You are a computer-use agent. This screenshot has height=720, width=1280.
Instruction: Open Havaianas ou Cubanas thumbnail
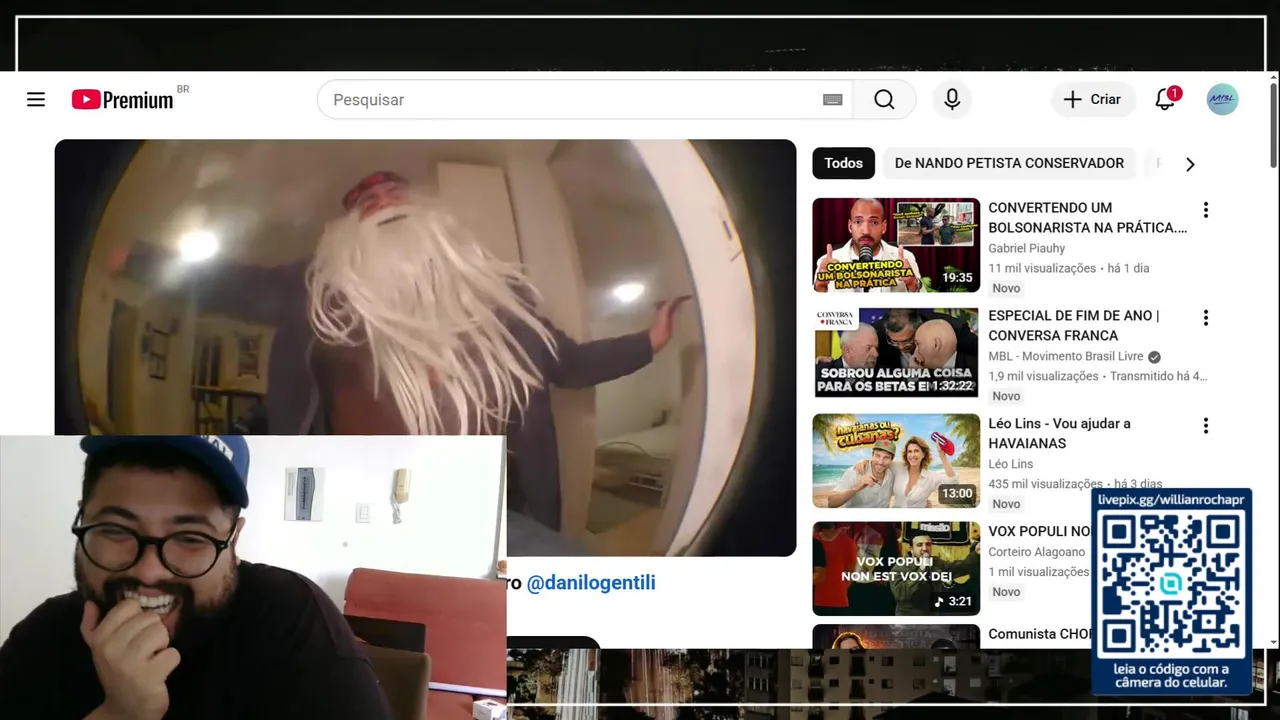click(x=896, y=461)
